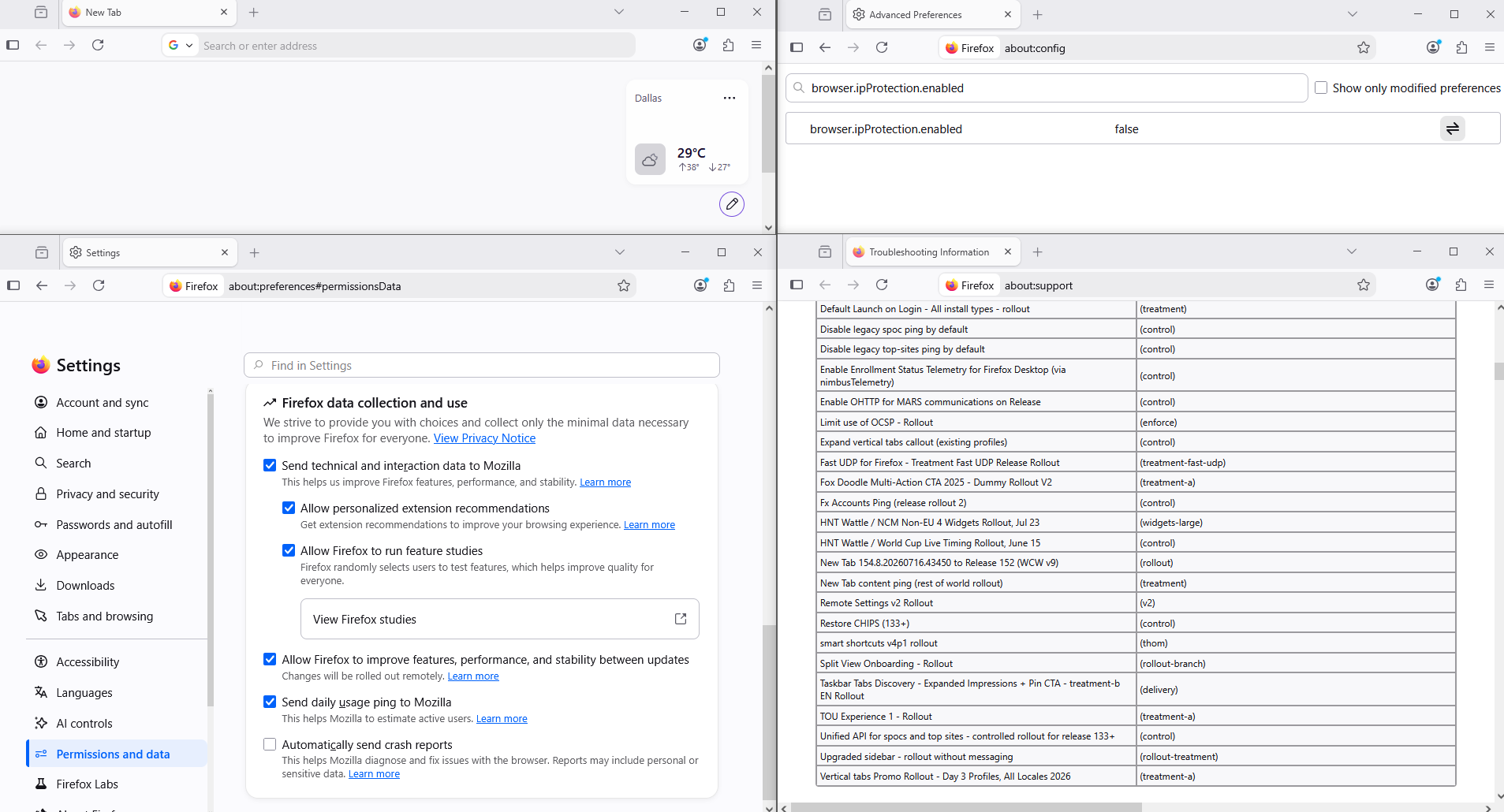
Task: Enable Show only modified preferences checkbox
Action: coord(1321,88)
